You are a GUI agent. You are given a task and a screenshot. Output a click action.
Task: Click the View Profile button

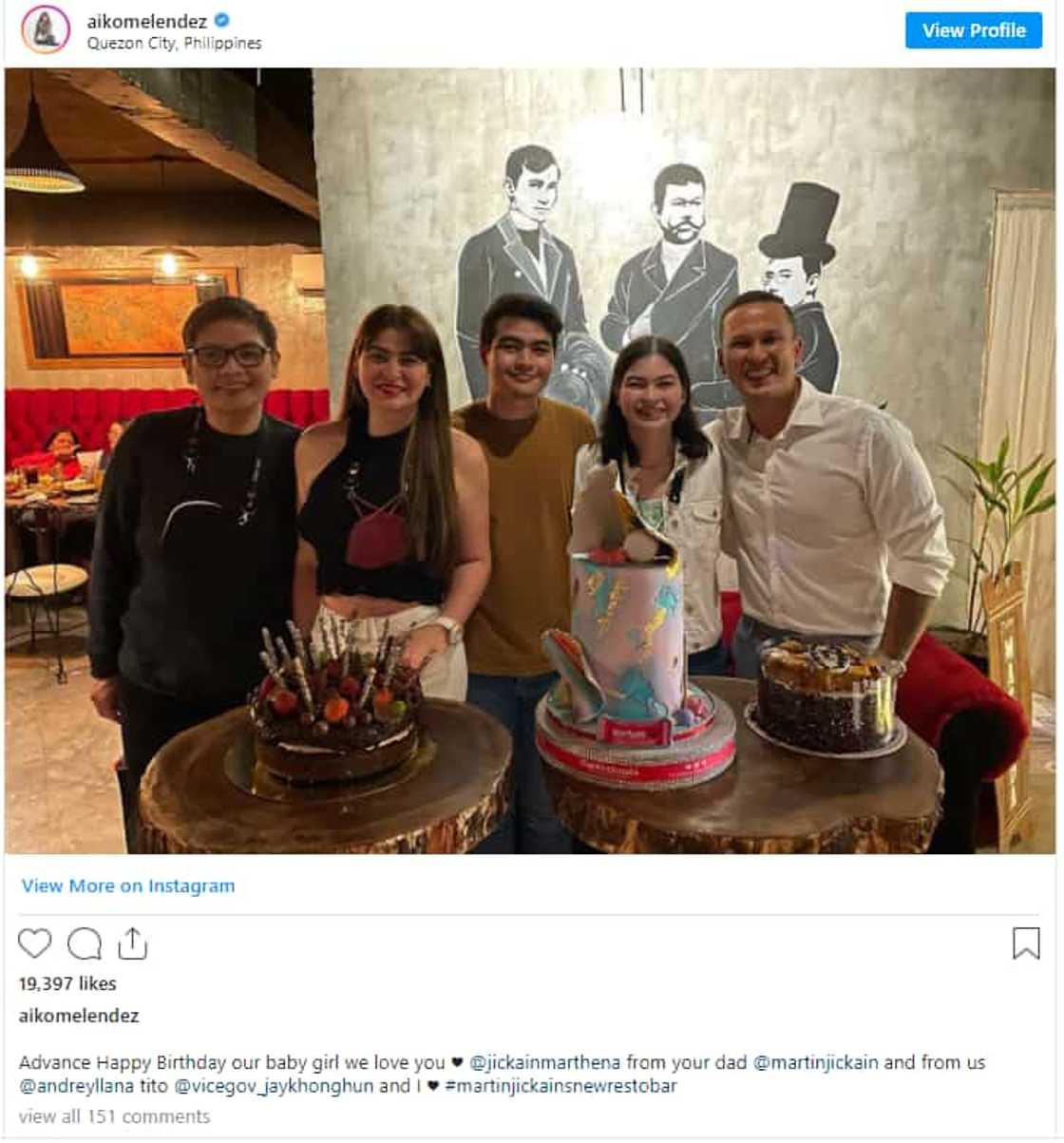click(974, 30)
